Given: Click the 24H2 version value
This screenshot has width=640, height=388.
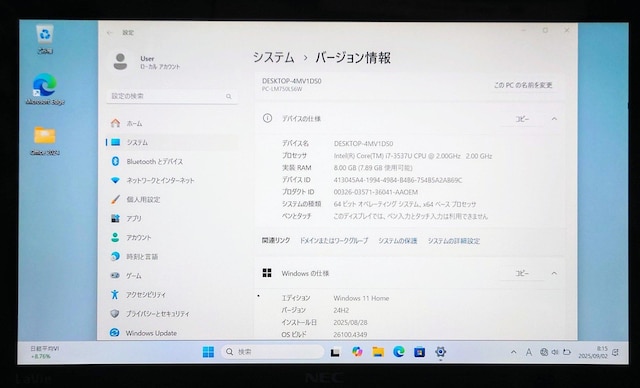Looking at the screenshot, I should coord(341,310).
